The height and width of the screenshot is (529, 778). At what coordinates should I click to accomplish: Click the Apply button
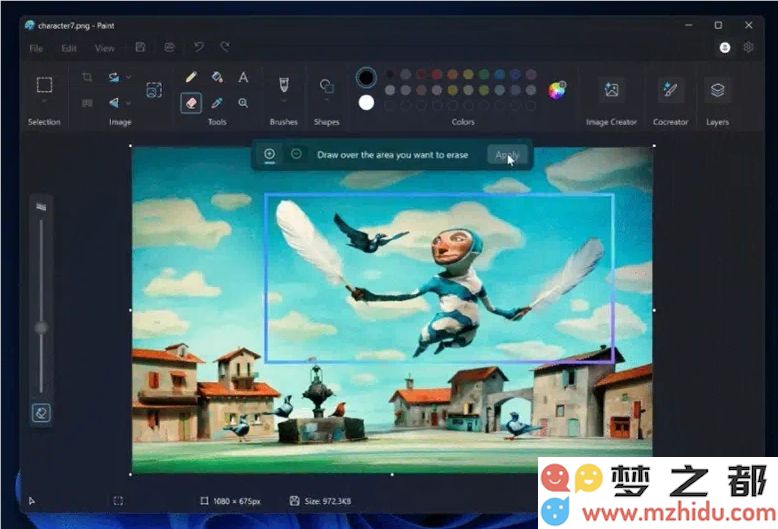pos(507,155)
